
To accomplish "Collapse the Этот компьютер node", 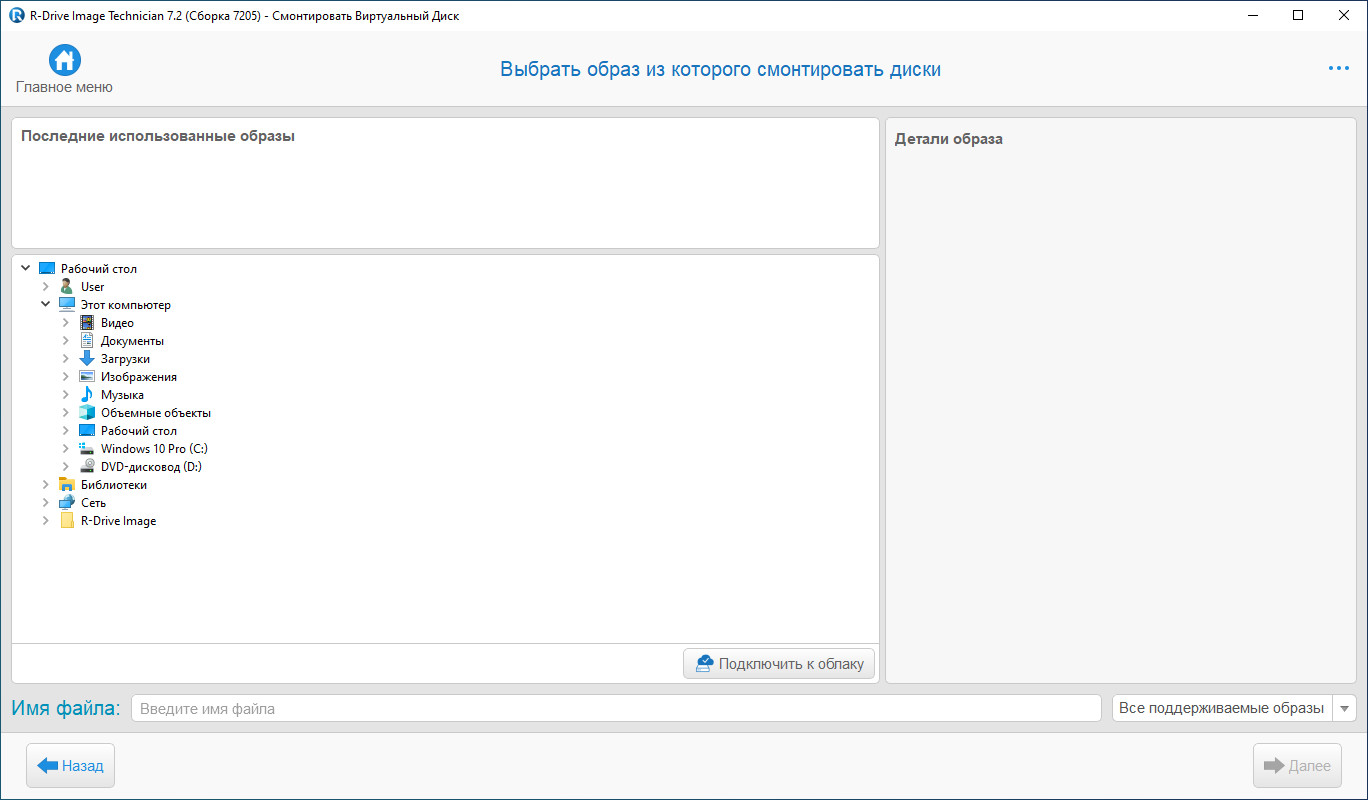I will (x=45, y=305).
